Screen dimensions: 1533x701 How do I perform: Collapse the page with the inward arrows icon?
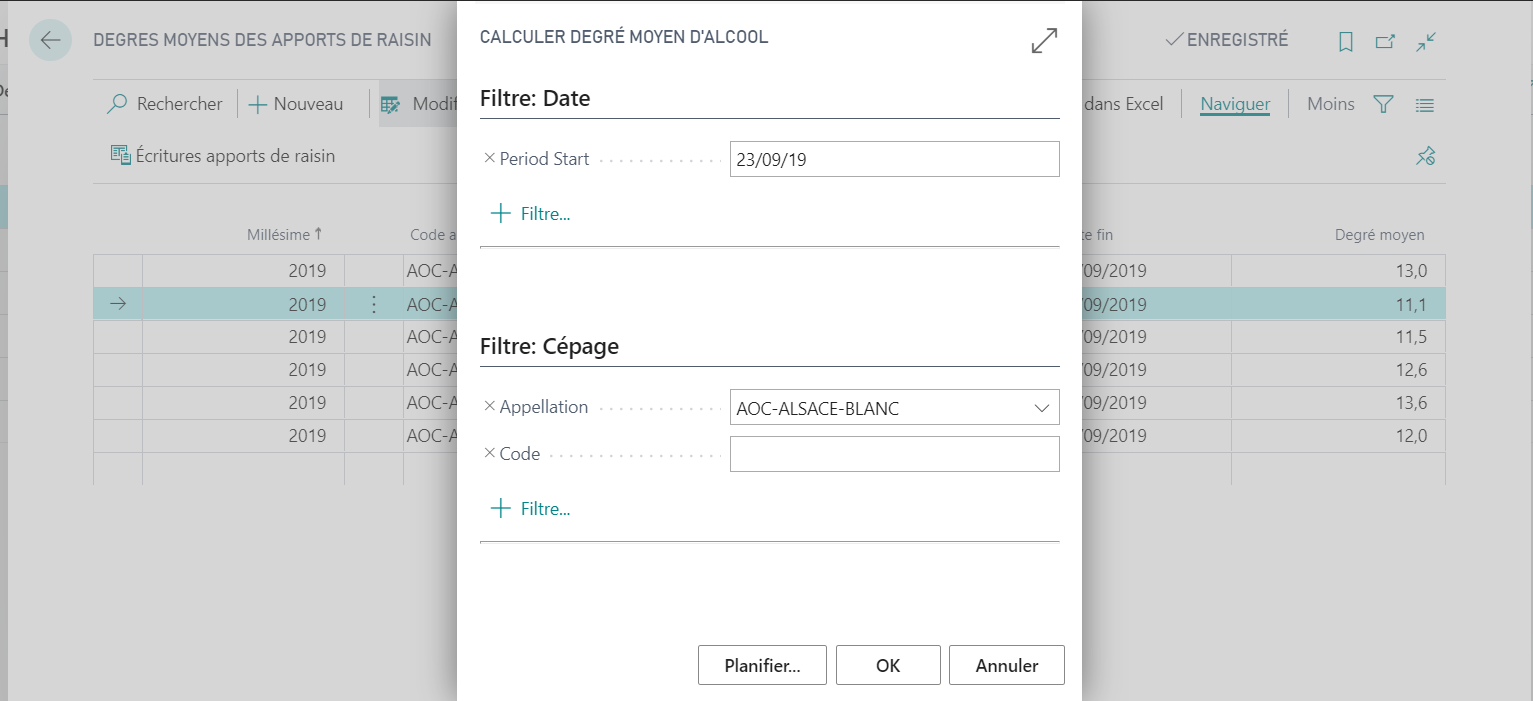(1426, 41)
